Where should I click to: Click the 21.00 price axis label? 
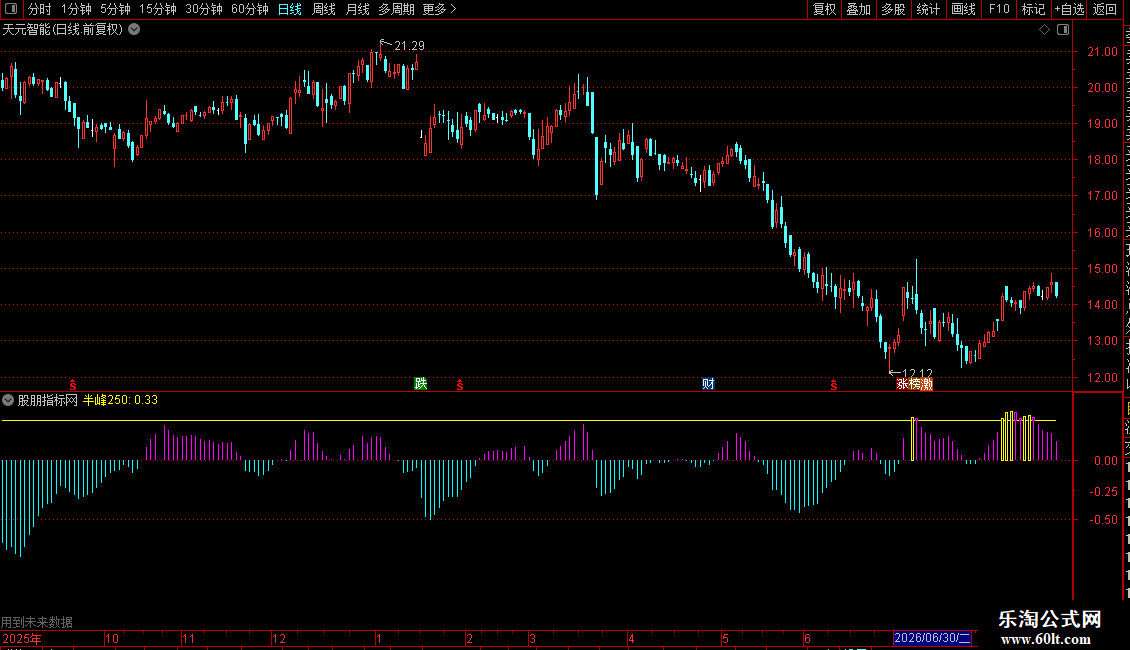coord(1103,52)
